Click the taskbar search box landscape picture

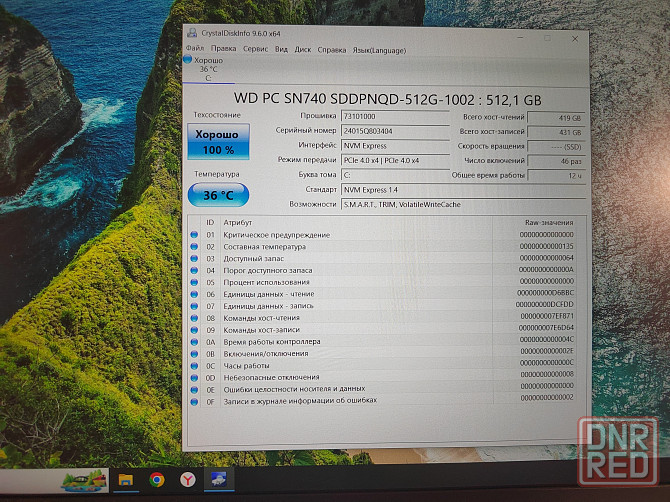pyautogui.click(x=84, y=480)
